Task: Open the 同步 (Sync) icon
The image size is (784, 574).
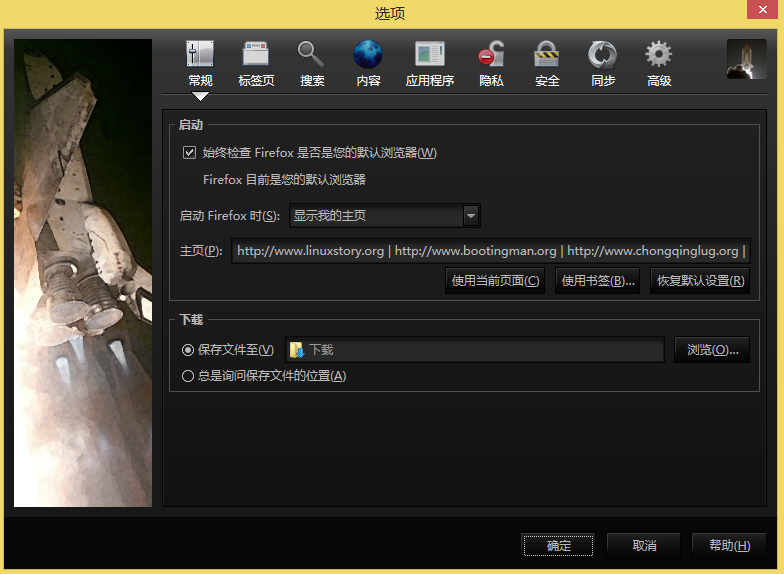Action: point(603,55)
